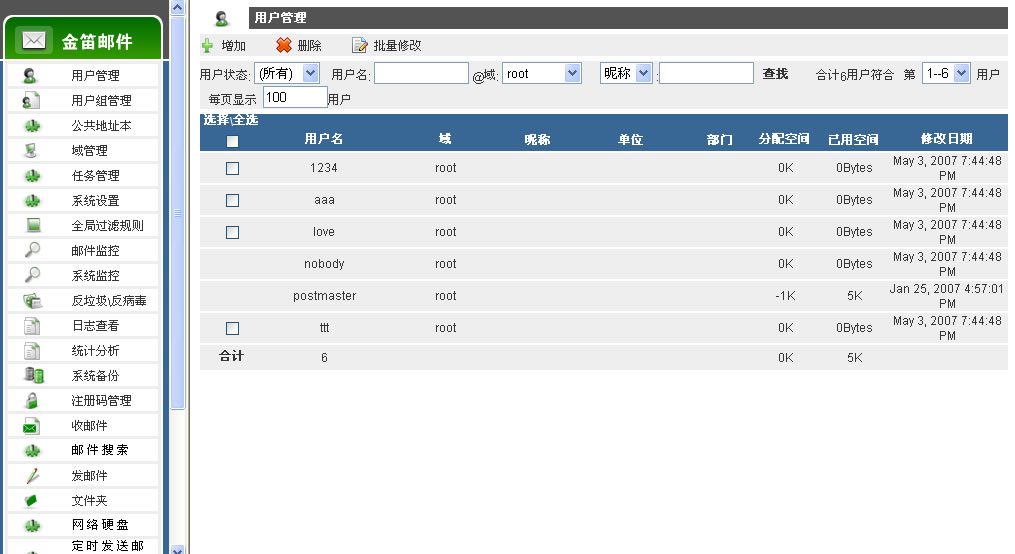The width and height of the screenshot is (1015, 554).
Task: Click the red X Delete icon
Action: (x=284, y=46)
